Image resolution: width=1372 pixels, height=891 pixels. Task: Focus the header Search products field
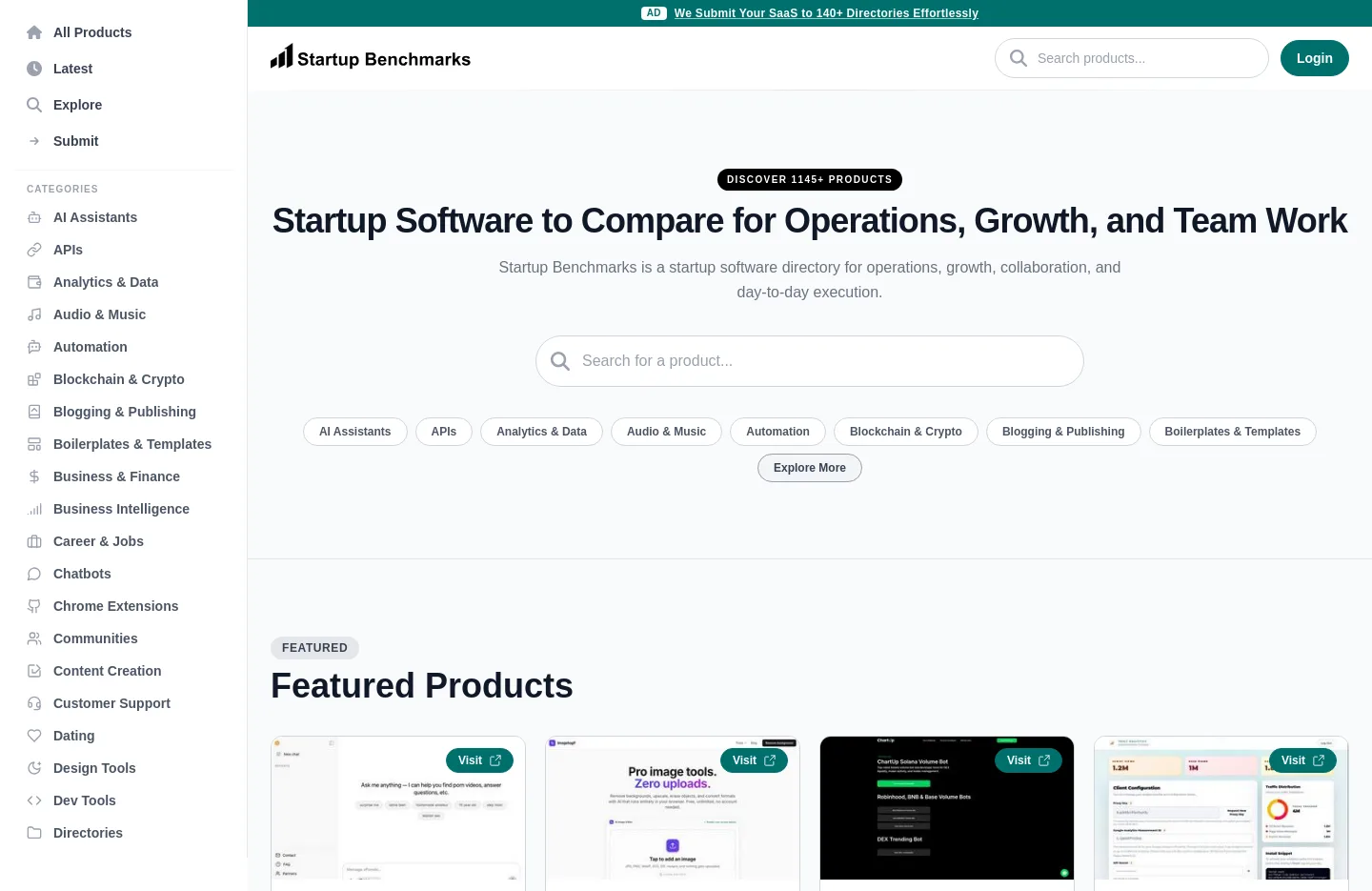pyautogui.click(x=1132, y=58)
